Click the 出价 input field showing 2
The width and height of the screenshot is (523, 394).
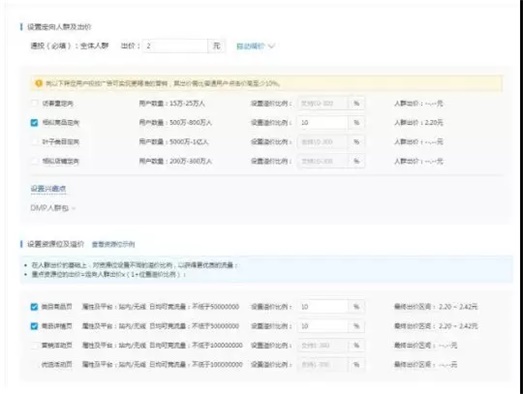(x=176, y=46)
